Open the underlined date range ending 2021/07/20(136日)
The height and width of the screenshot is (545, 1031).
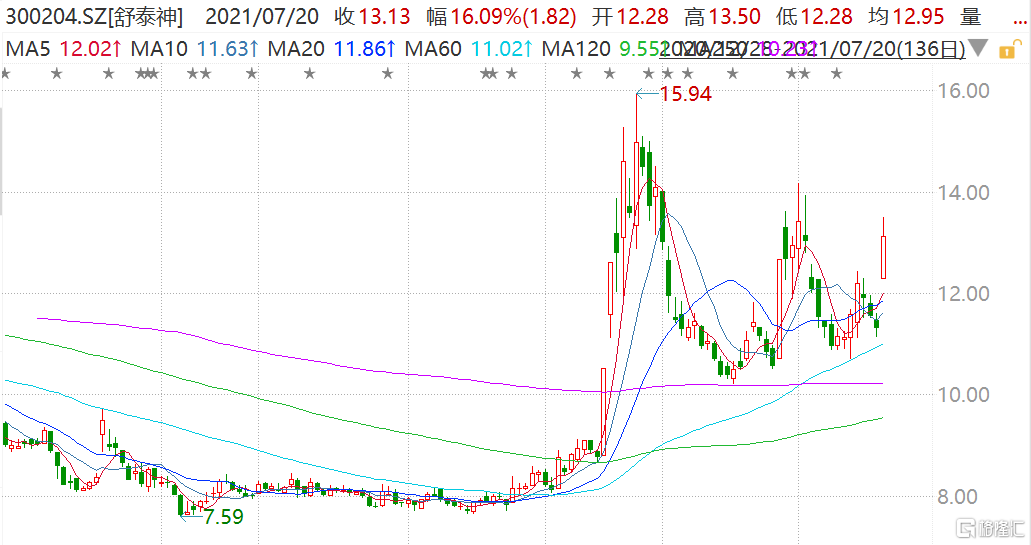point(812,49)
